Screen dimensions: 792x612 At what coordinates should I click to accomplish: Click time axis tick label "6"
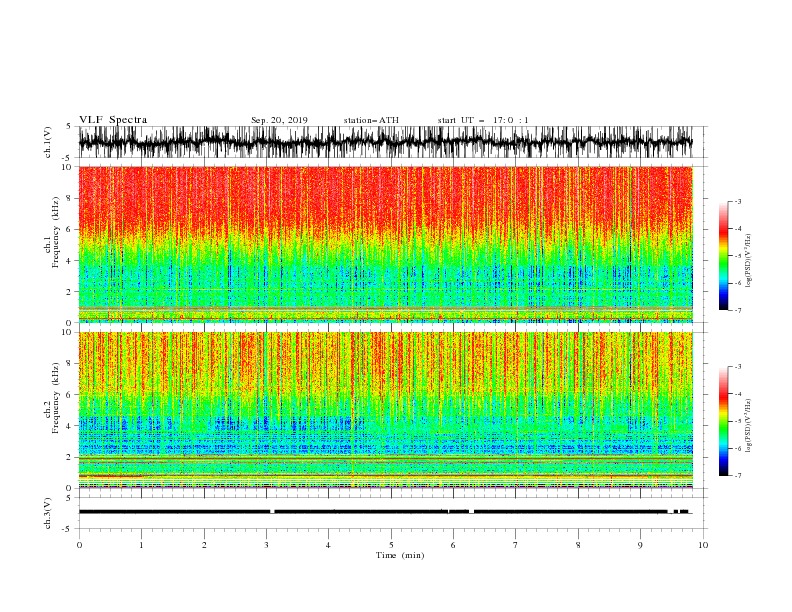coord(453,545)
